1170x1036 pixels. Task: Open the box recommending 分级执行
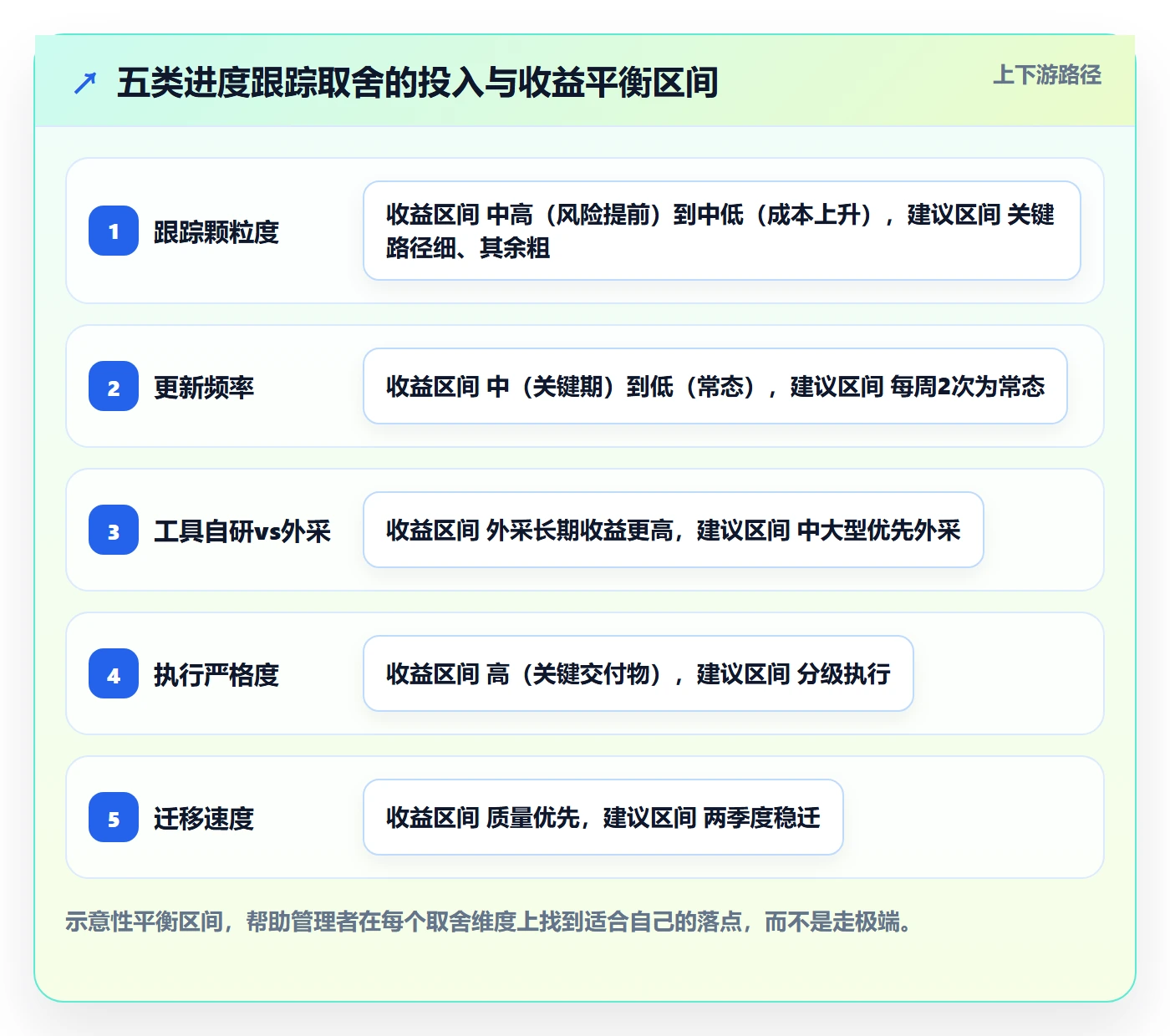point(638,673)
